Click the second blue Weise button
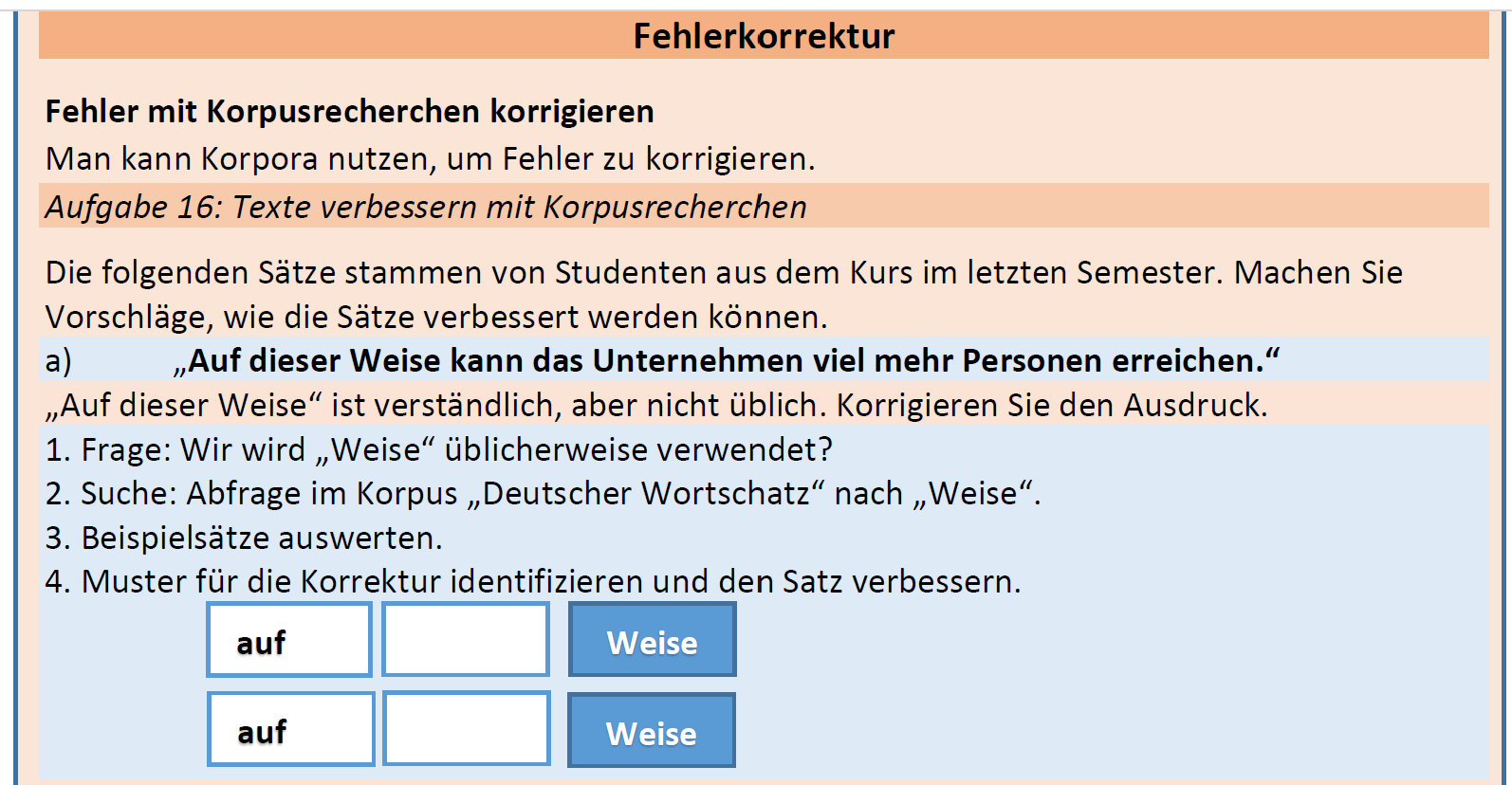 [x=652, y=730]
